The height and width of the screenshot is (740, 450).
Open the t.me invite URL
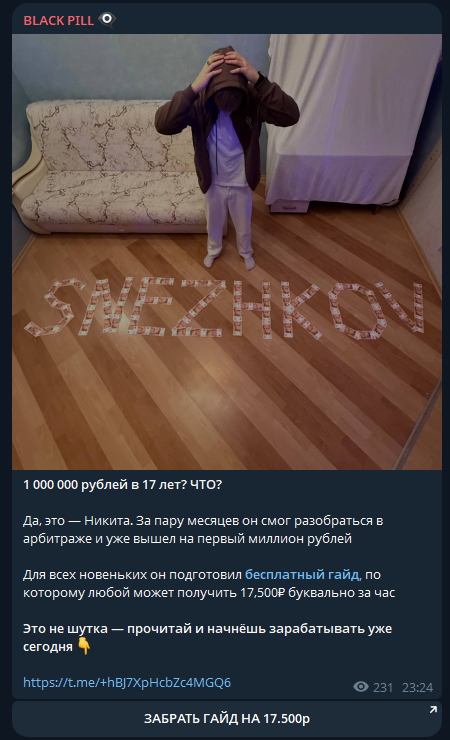click(x=127, y=682)
